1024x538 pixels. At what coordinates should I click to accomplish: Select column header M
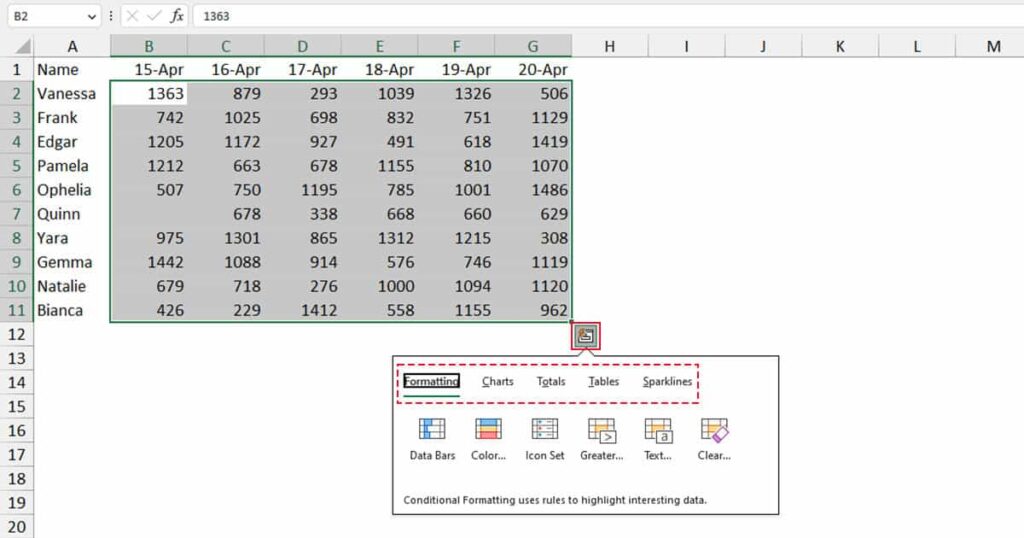(993, 46)
